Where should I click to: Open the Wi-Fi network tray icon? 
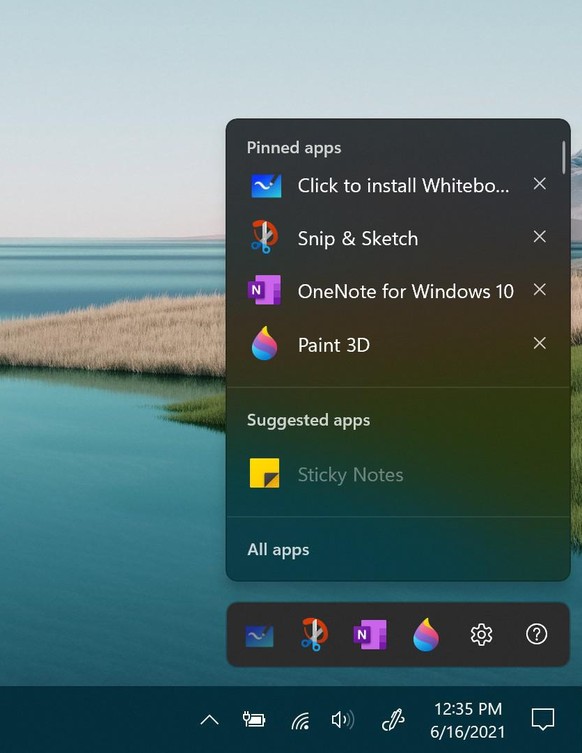point(300,720)
